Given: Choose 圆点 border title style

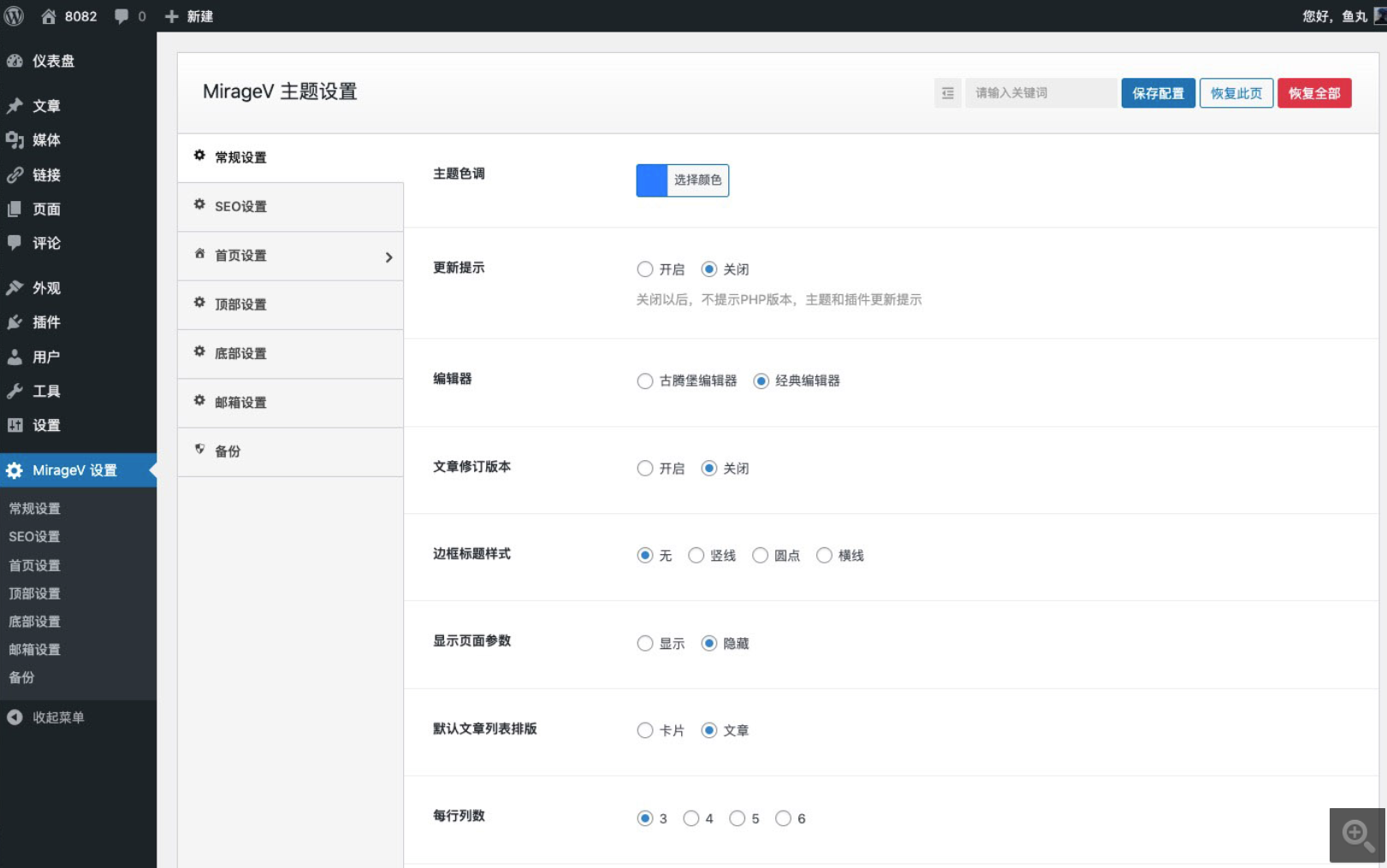Looking at the screenshot, I should (x=760, y=556).
